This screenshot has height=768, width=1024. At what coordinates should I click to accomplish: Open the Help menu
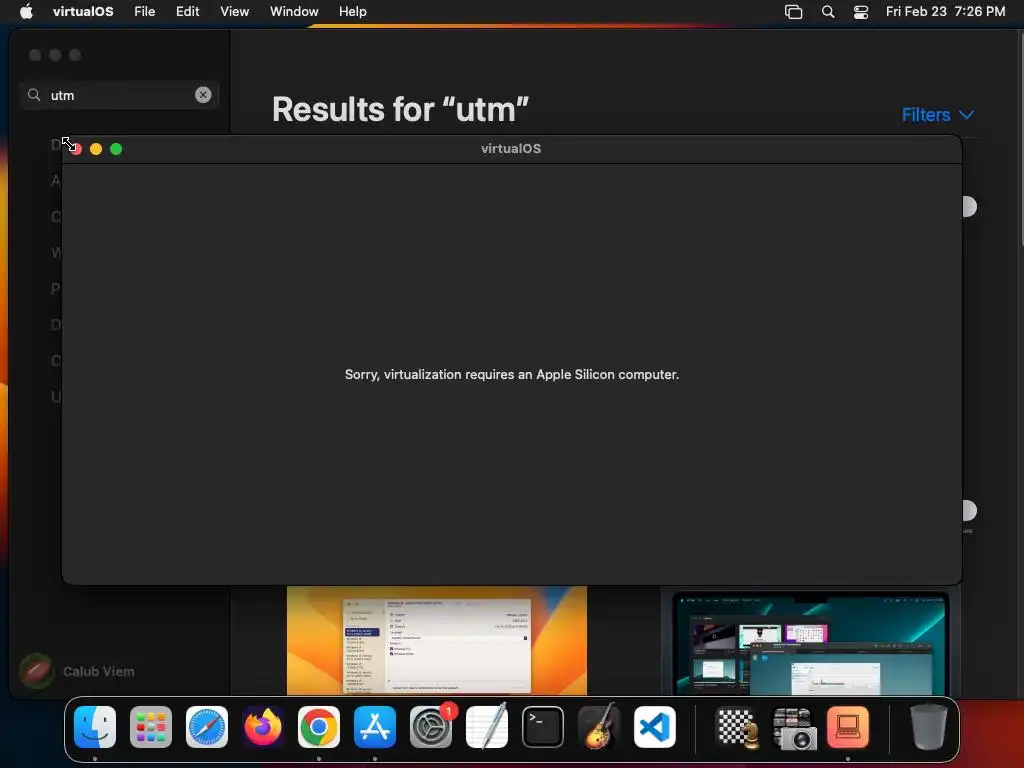tap(353, 11)
